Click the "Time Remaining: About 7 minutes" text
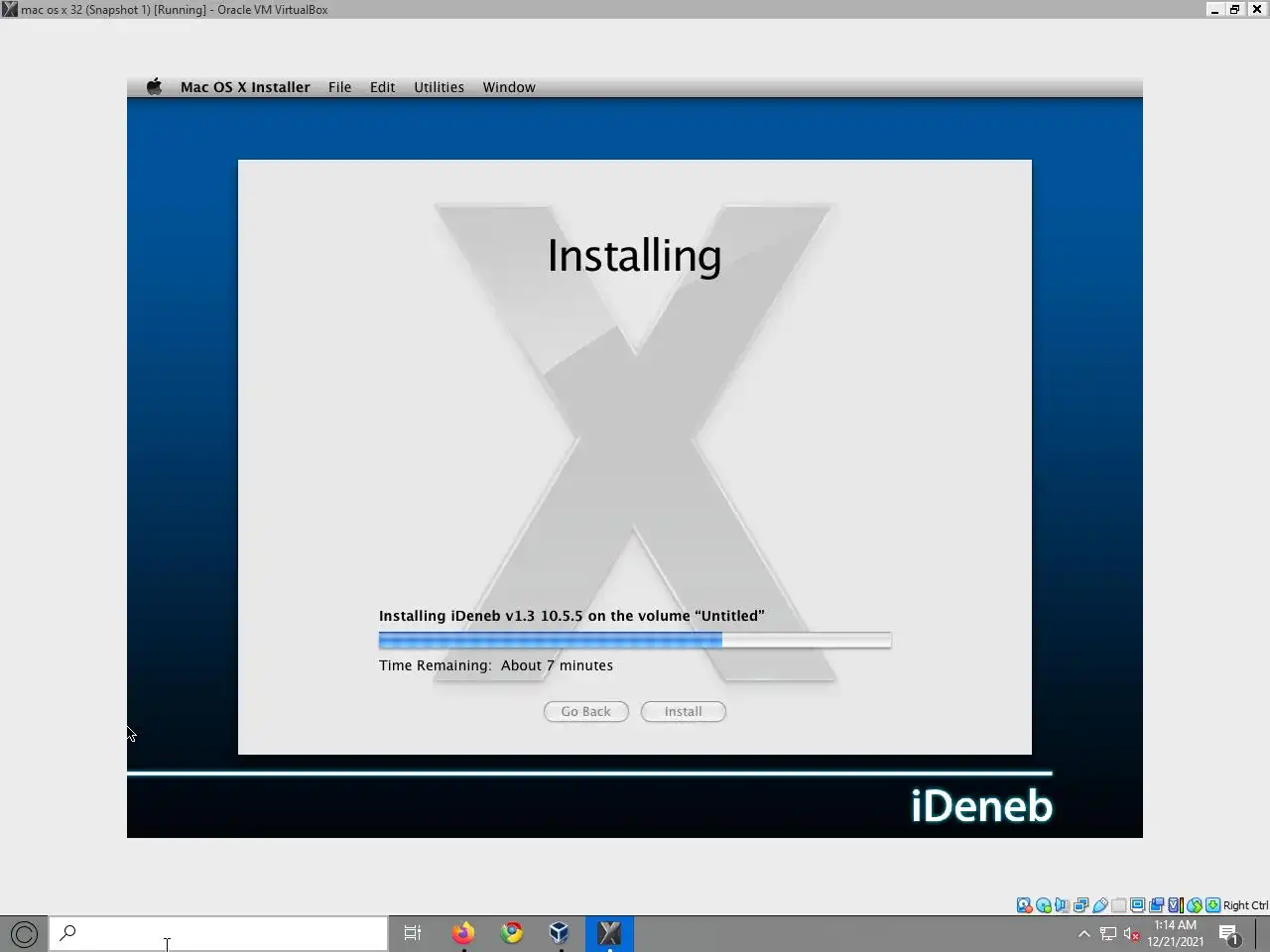This screenshot has height=952, width=1270. click(x=496, y=665)
